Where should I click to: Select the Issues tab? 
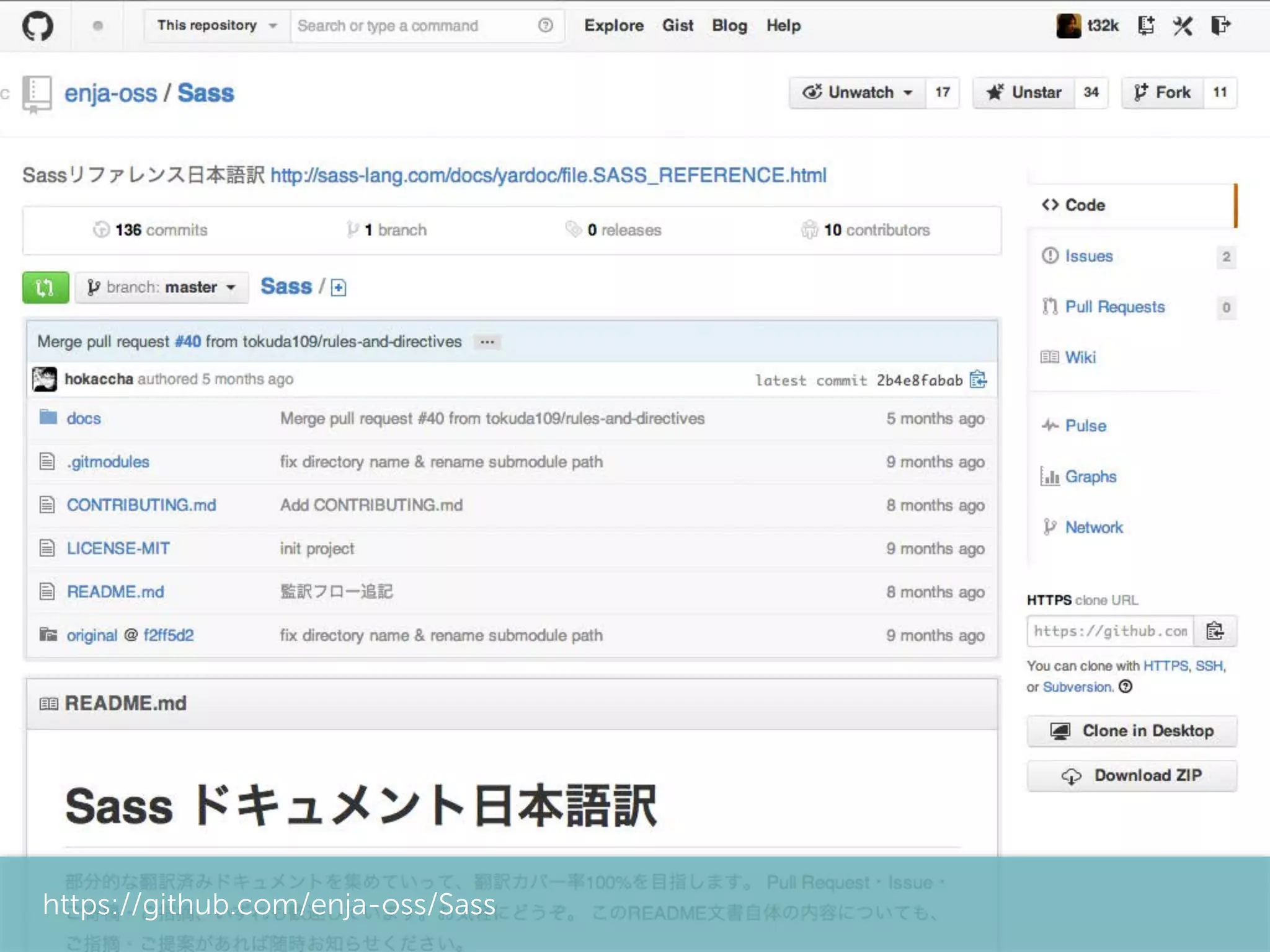pos(1132,256)
